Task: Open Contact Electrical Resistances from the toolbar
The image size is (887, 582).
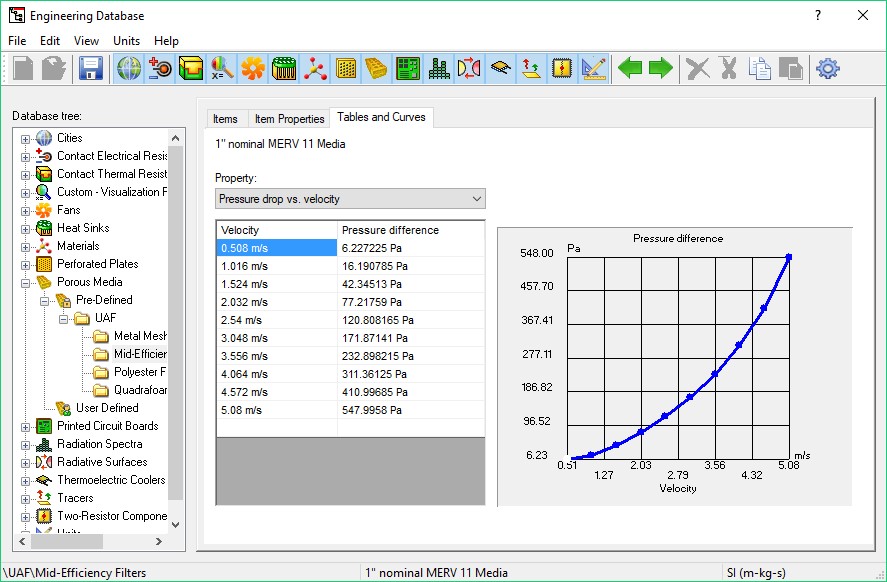Action: point(160,68)
